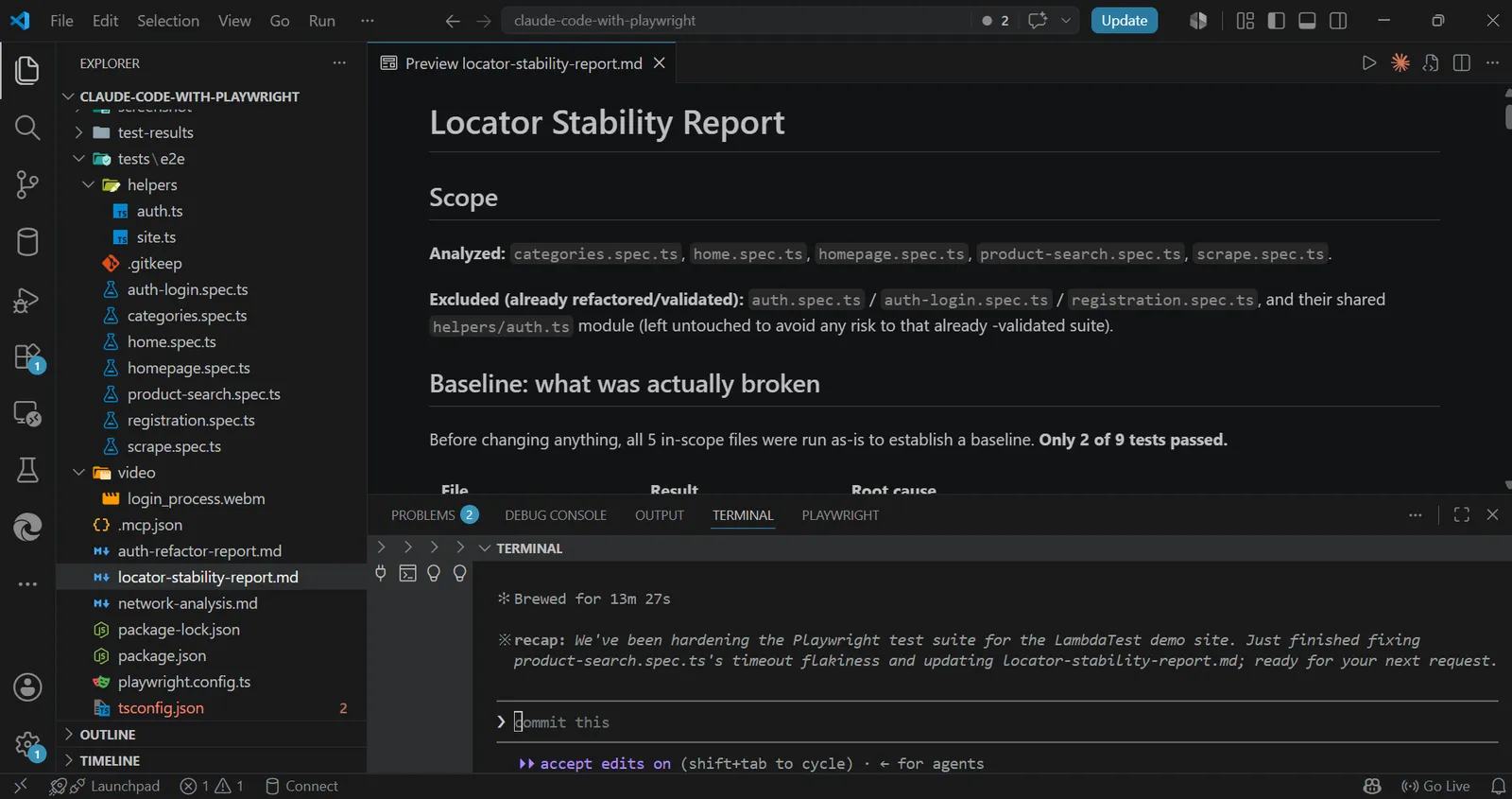The image size is (1512, 799).
Task: Open playwright.config.ts file
Action: tap(184, 682)
